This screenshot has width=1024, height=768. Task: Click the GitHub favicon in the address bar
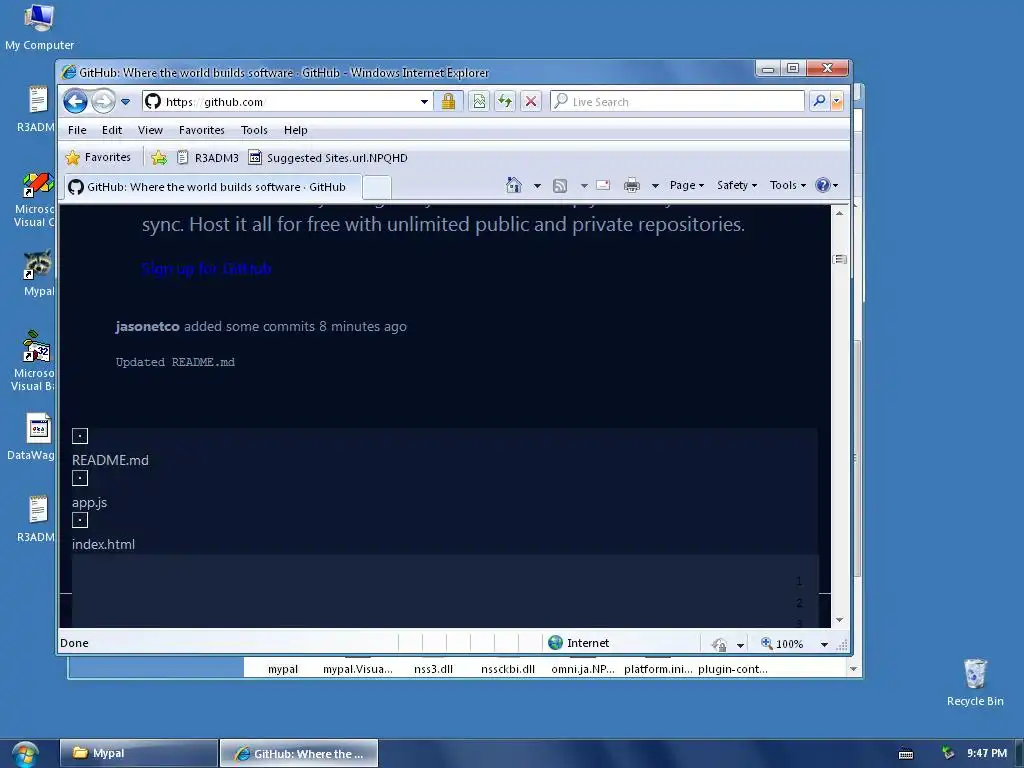coord(153,101)
